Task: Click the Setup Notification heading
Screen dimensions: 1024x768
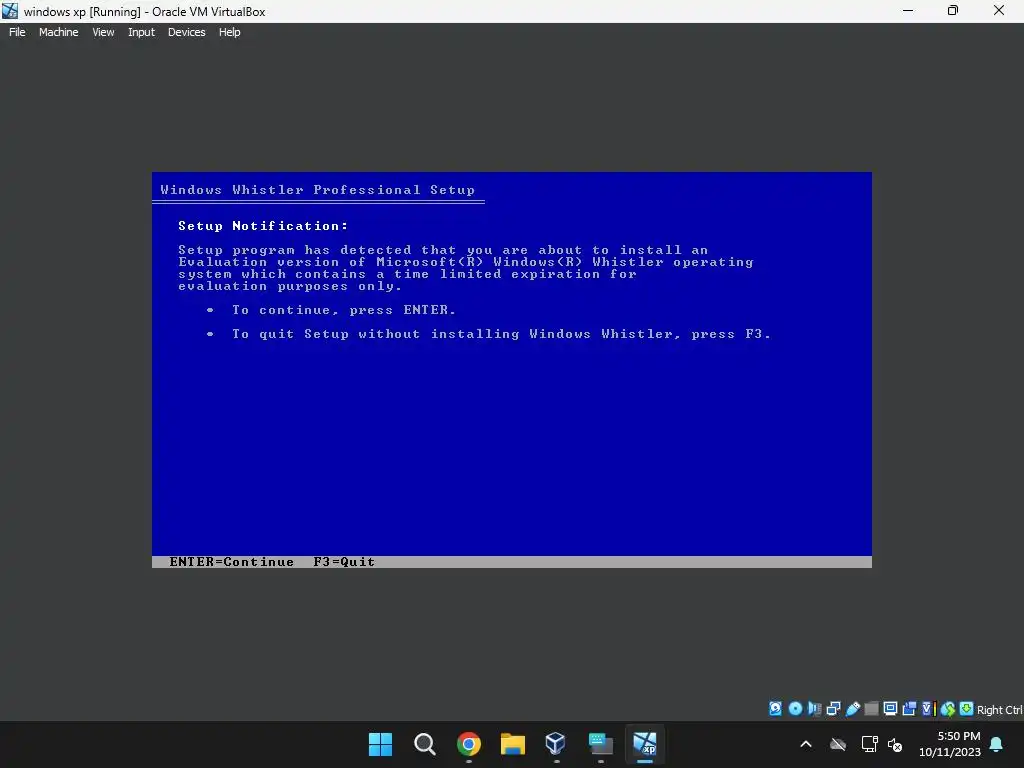Action: [x=263, y=226]
